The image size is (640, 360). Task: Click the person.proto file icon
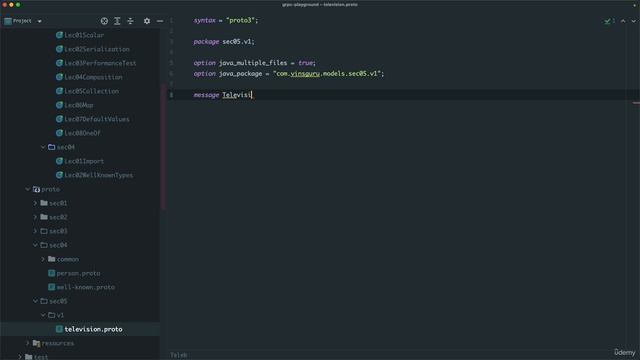51,273
